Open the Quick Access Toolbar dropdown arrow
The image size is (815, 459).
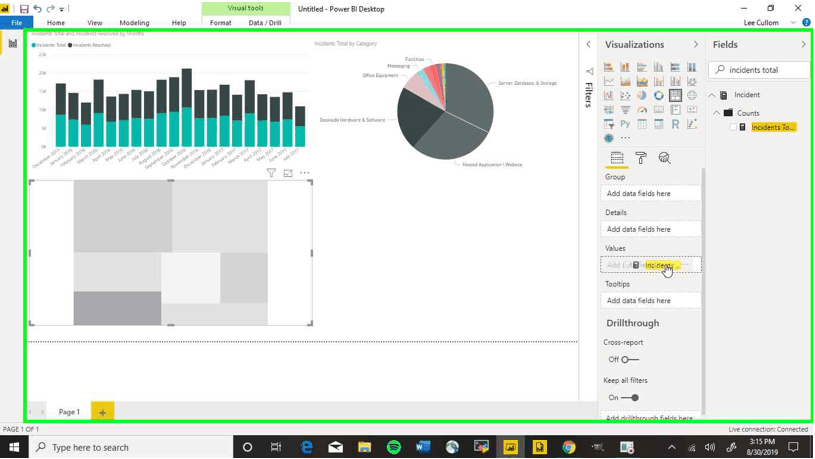click(61, 9)
